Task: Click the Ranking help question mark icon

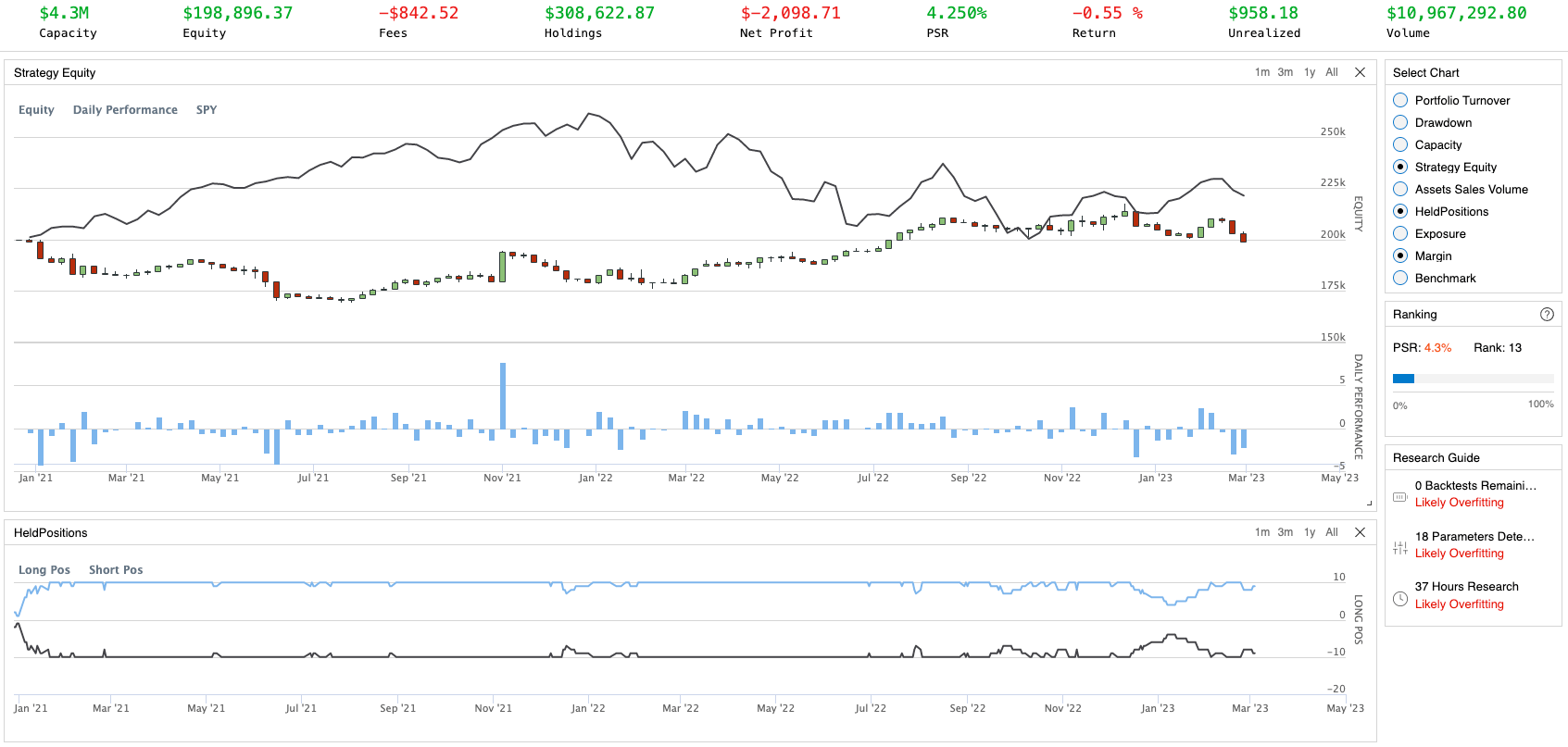Action: point(1547,315)
